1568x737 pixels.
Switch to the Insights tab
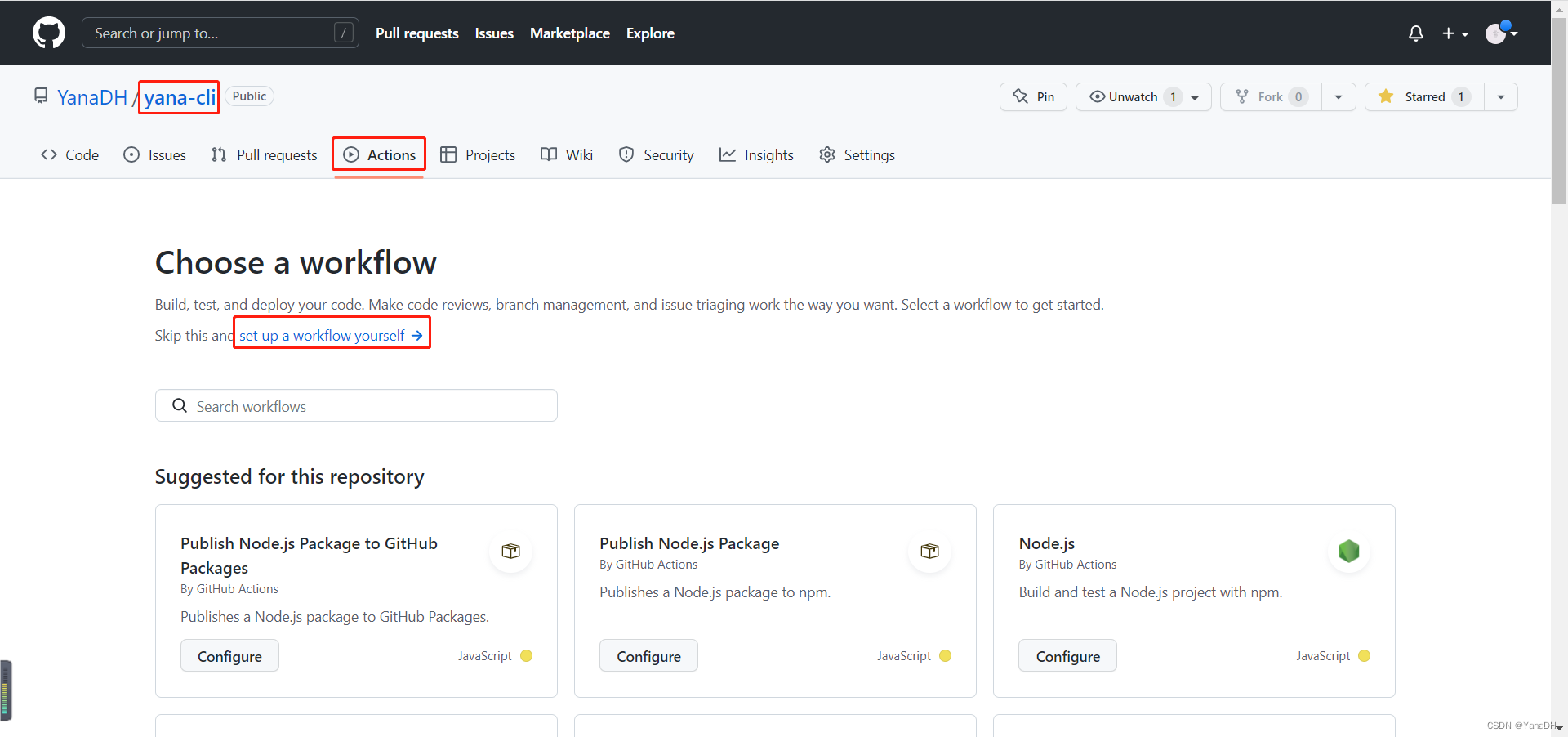pos(756,154)
